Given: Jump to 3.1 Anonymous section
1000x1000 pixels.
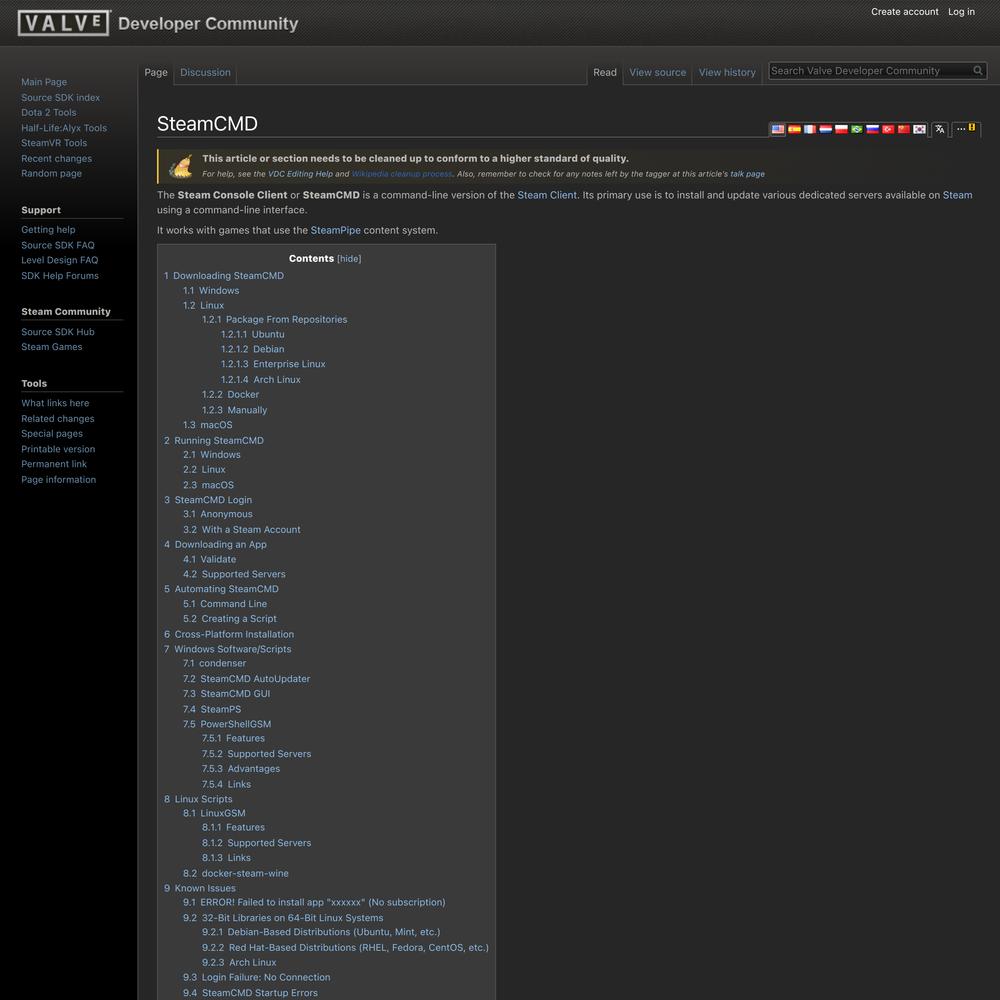Looking at the screenshot, I should (217, 514).
